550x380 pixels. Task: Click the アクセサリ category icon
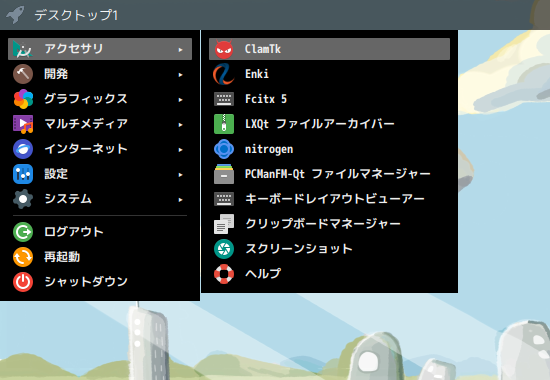tap(23, 49)
